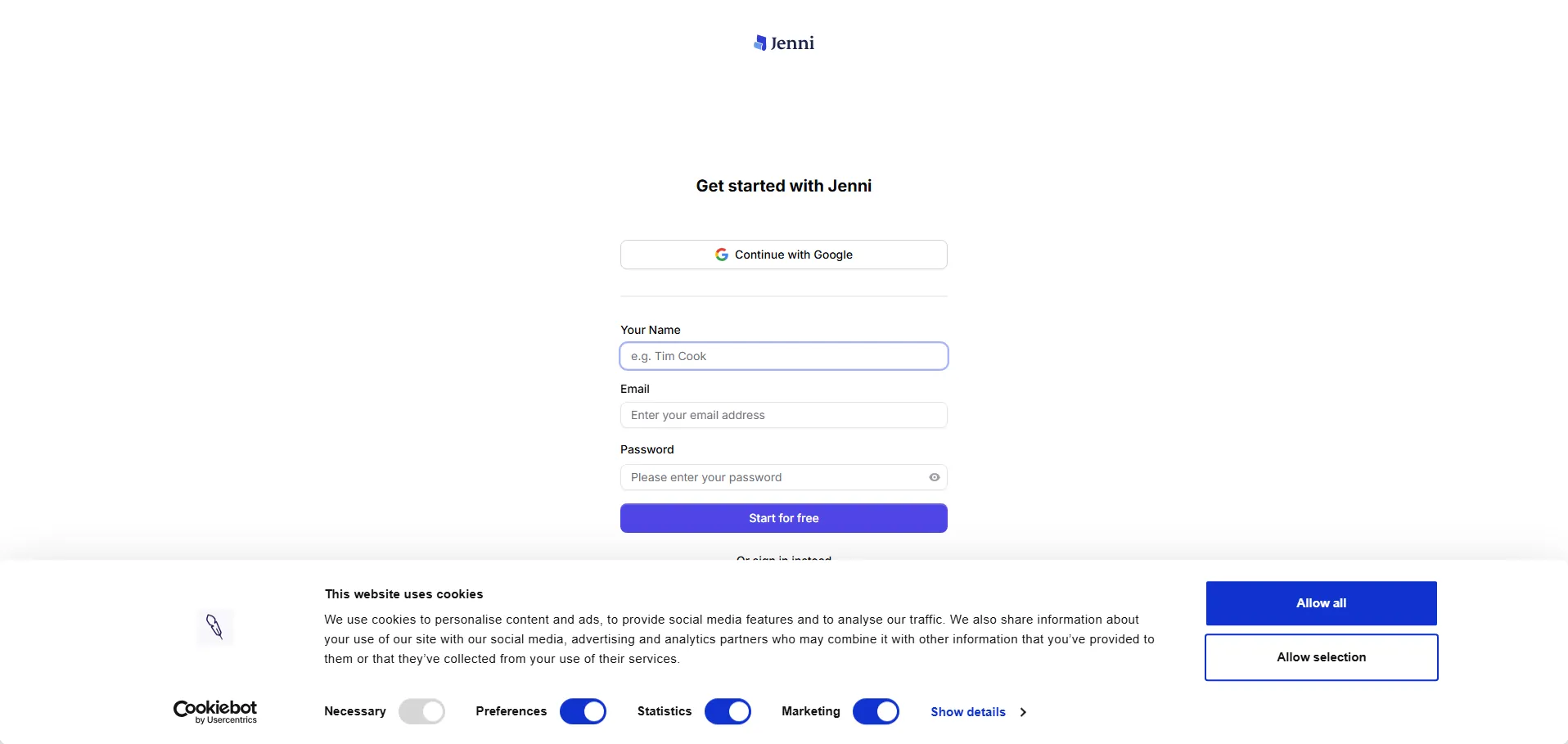Image resolution: width=1568 pixels, height=744 pixels.
Task: Click the Jenni logo at top
Action: pyautogui.click(x=783, y=43)
